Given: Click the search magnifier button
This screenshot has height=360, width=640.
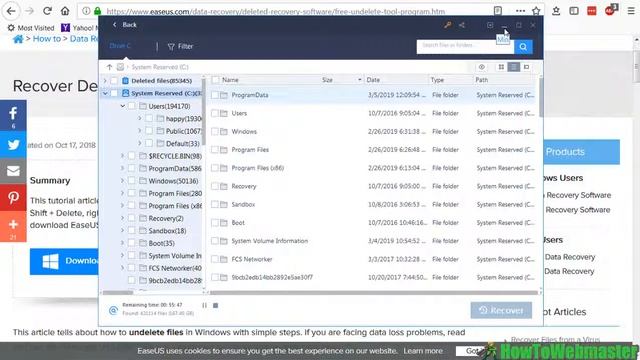Looking at the screenshot, I should point(523,47).
